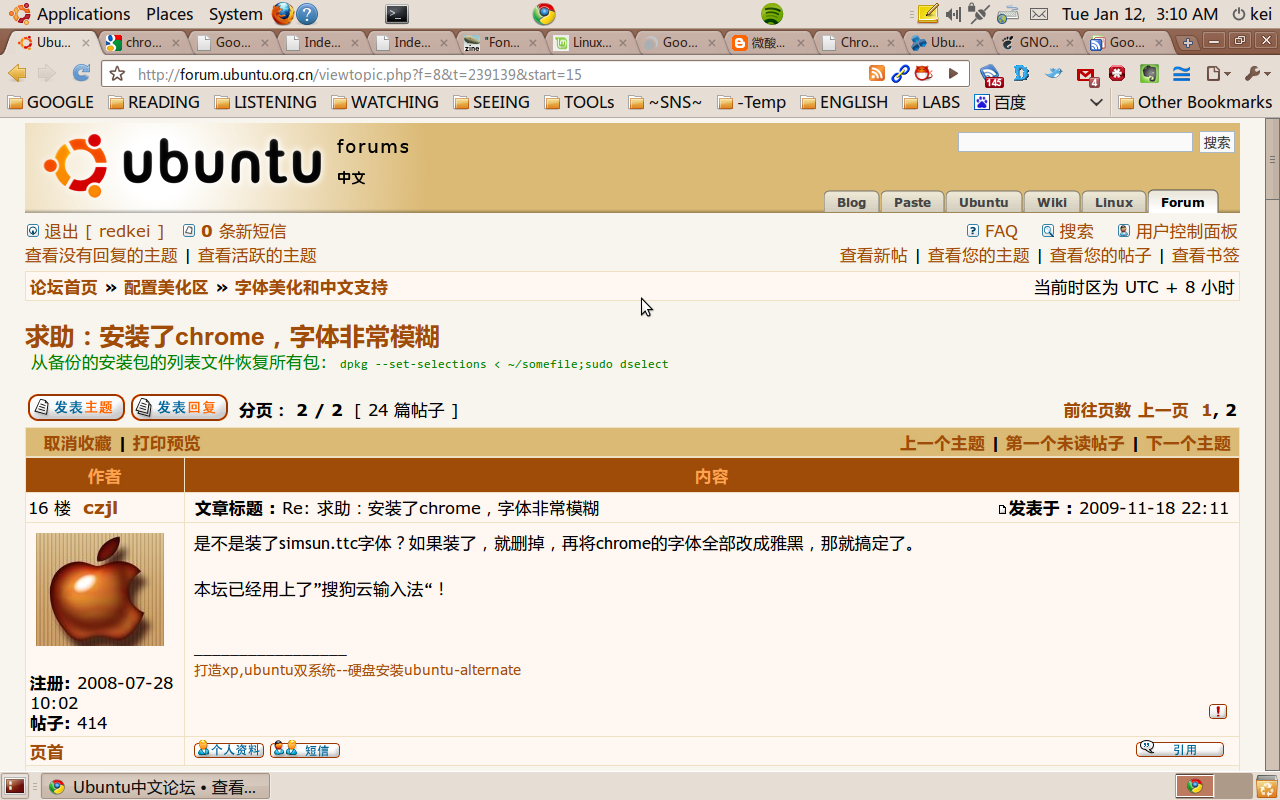The height and width of the screenshot is (800, 1280).
Task: Open the ENGLISH bookmarks folder
Action: [x=845, y=102]
